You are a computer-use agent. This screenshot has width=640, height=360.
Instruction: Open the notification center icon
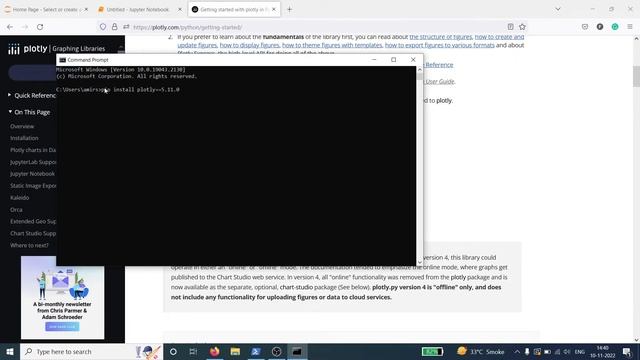627,352
